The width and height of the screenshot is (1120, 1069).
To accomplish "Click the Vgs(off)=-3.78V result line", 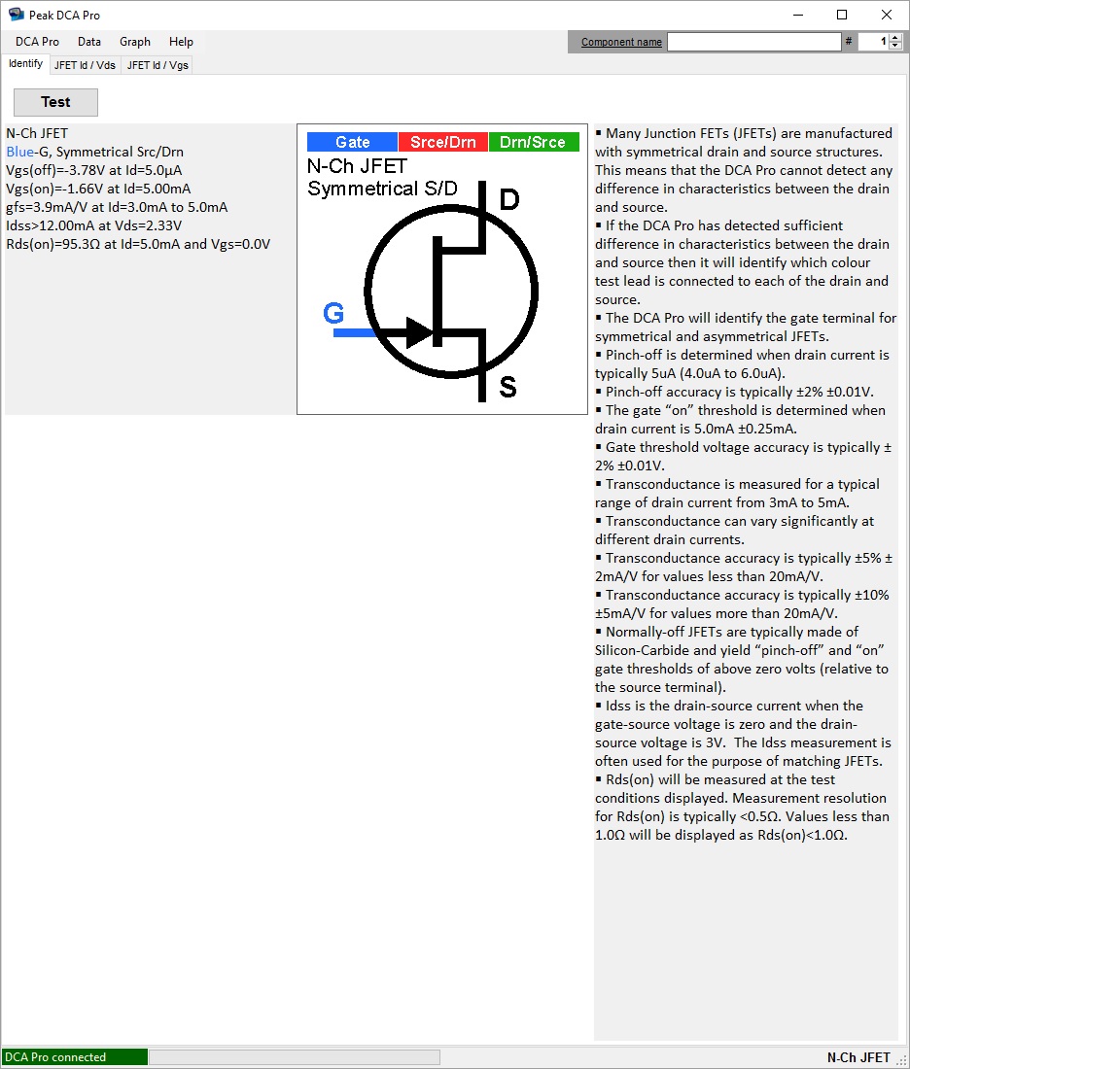I will point(93,171).
